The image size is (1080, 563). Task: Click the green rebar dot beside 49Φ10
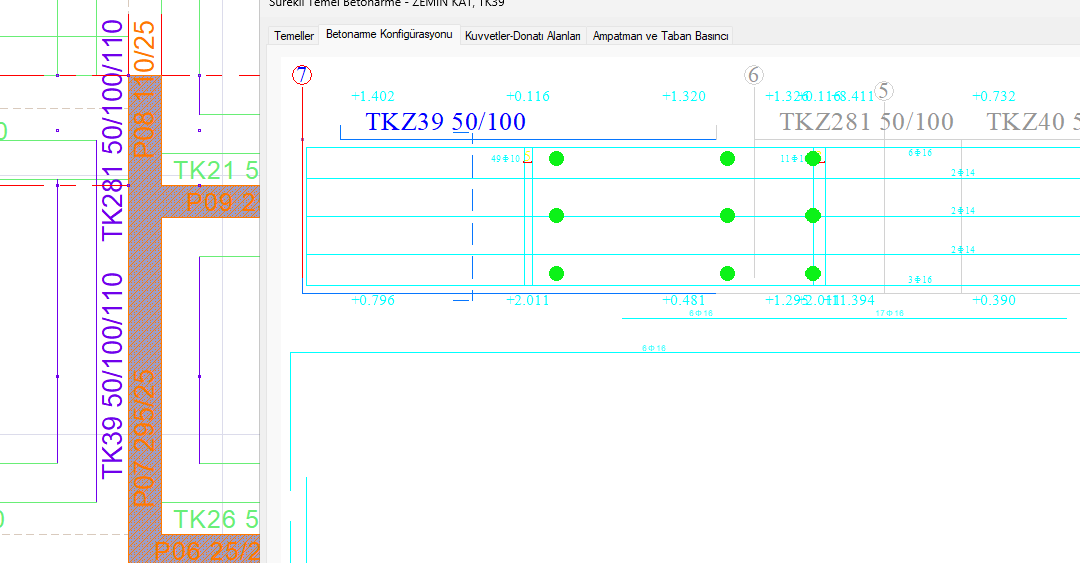point(557,158)
